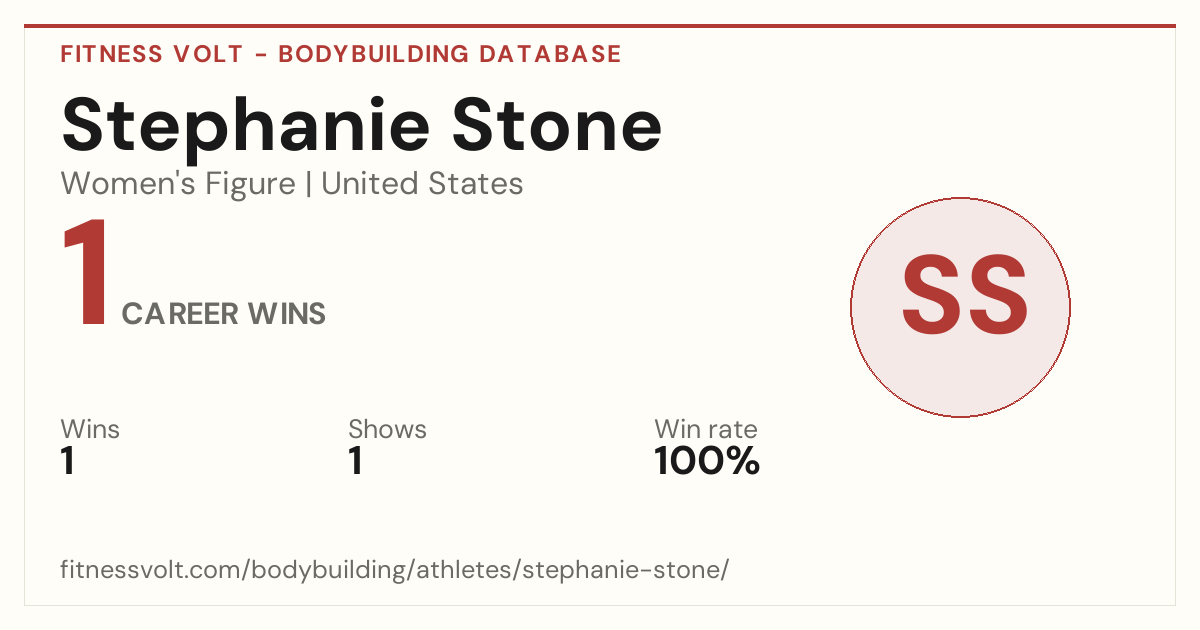The width and height of the screenshot is (1200, 630).
Task: Click the Stephanie Stone name heading
Action: [361, 126]
